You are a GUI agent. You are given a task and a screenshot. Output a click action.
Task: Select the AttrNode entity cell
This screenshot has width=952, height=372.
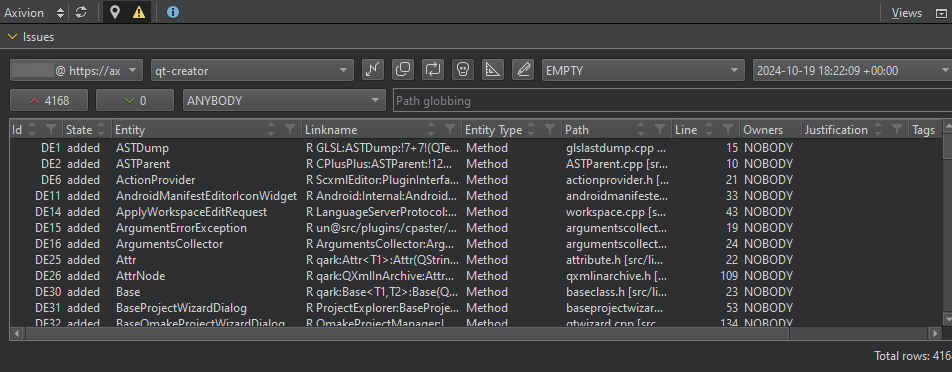click(x=206, y=276)
